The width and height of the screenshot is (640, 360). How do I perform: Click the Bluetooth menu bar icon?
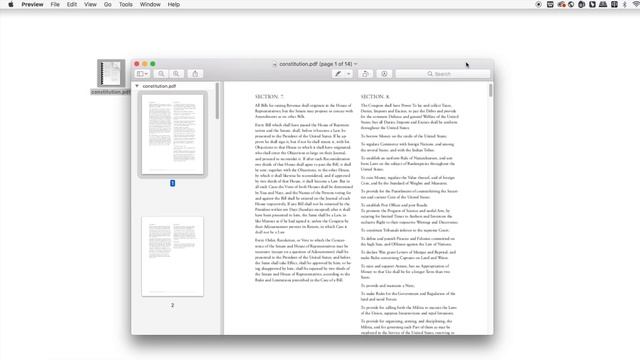(x=624, y=4)
